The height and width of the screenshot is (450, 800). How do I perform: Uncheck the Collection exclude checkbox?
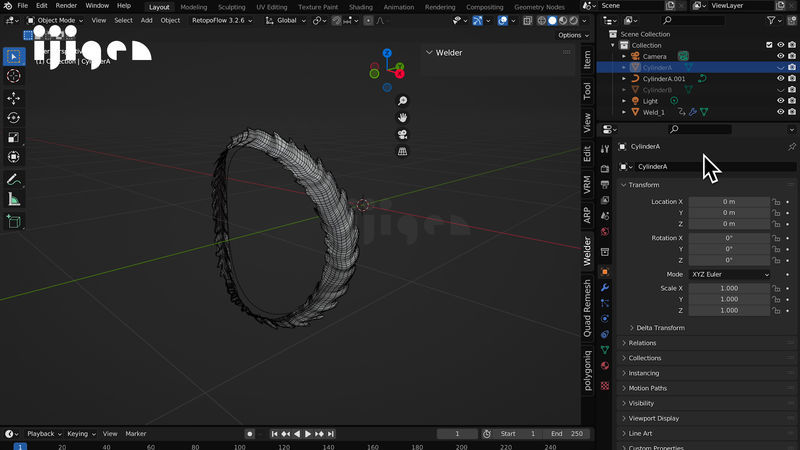pyautogui.click(x=768, y=45)
